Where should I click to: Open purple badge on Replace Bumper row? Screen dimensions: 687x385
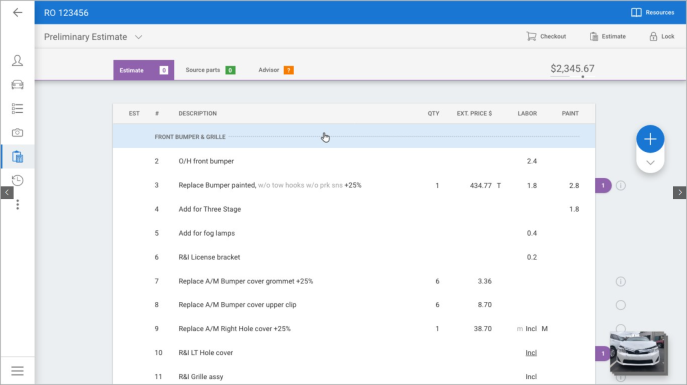[x=603, y=186]
